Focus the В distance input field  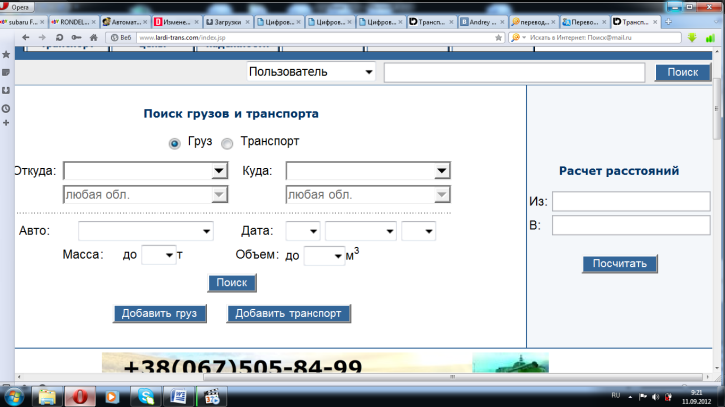click(x=631, y=225)
